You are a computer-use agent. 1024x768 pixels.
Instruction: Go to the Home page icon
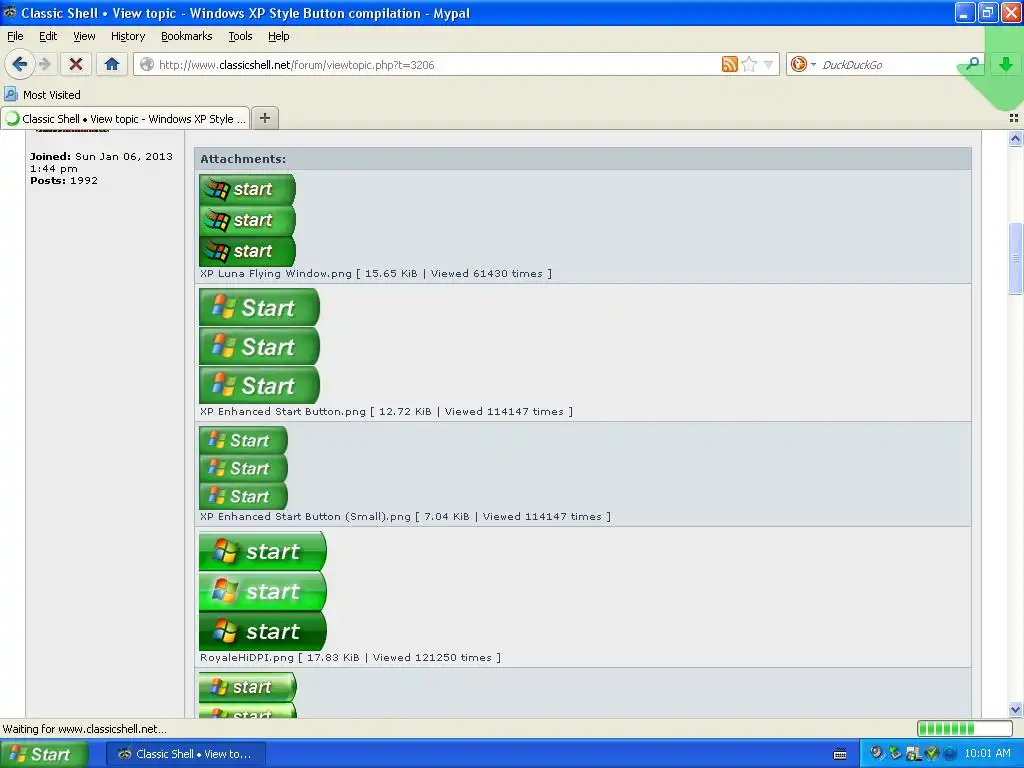pos(112,64)
